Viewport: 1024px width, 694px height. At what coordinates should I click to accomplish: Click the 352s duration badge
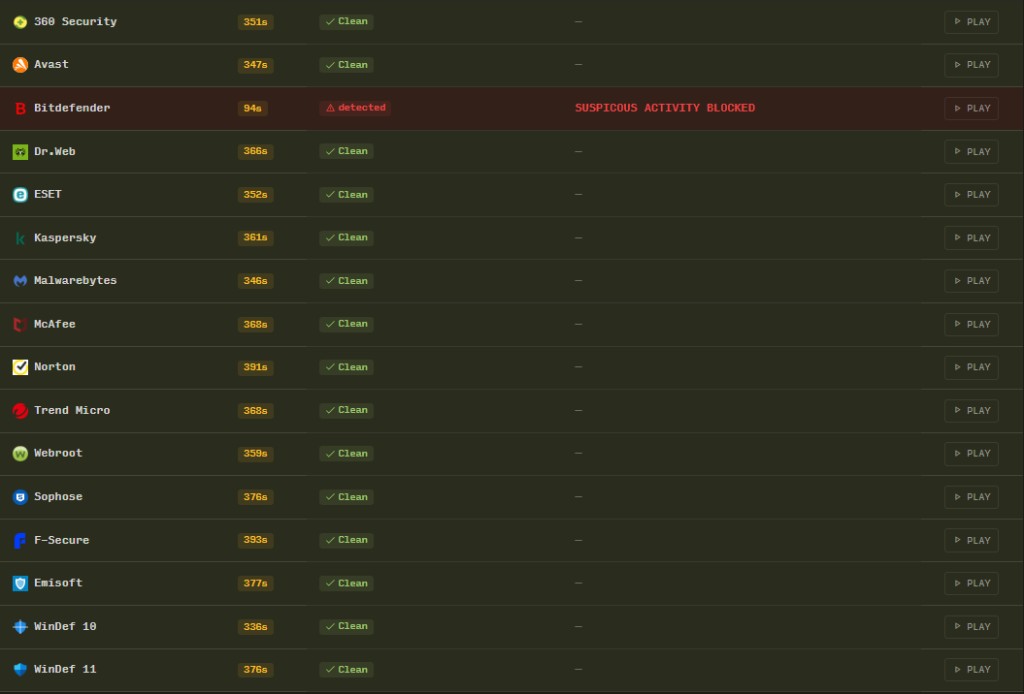[x=255, y=195]
